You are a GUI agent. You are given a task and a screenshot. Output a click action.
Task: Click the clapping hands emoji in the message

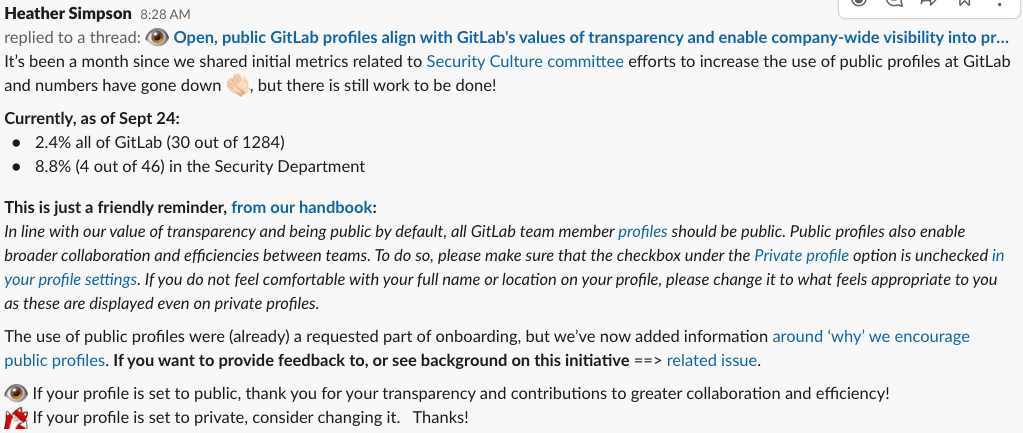pyautogui.click(x=237, y=85)
